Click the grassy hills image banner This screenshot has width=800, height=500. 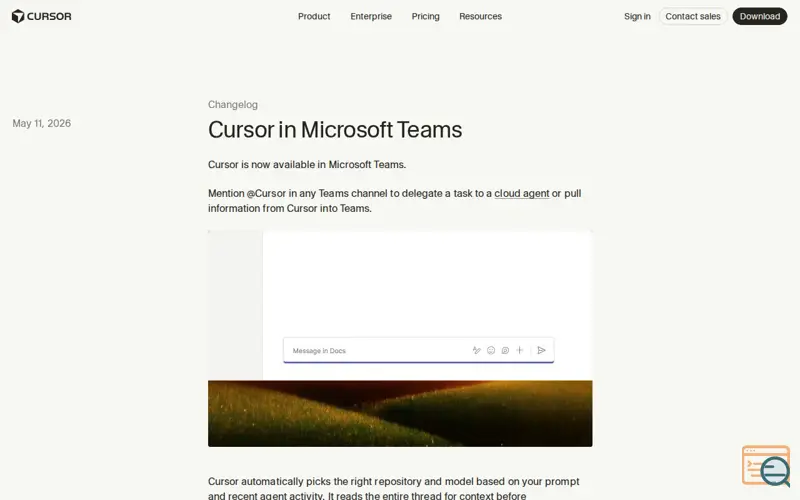(x=400, y=413)
